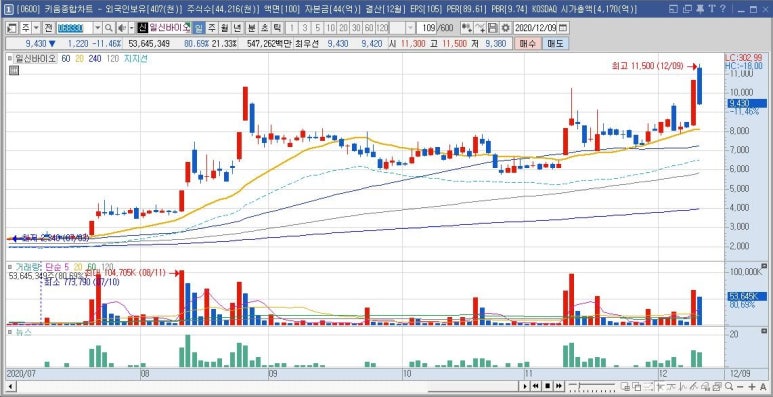Click the zoom magnifier icon at bottom right
The height and width of the screenshot is (397, 773).
pos(728,386)
